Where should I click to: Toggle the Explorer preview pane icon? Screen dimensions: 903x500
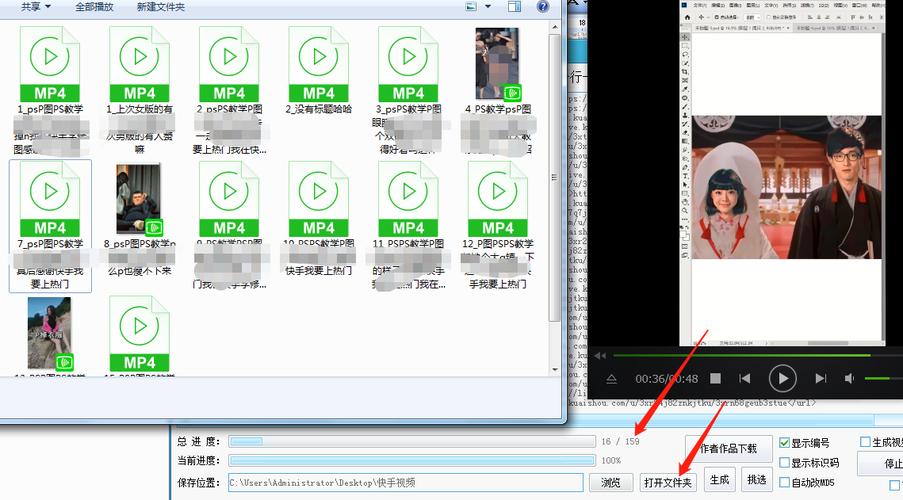click(x=514, y=7)
